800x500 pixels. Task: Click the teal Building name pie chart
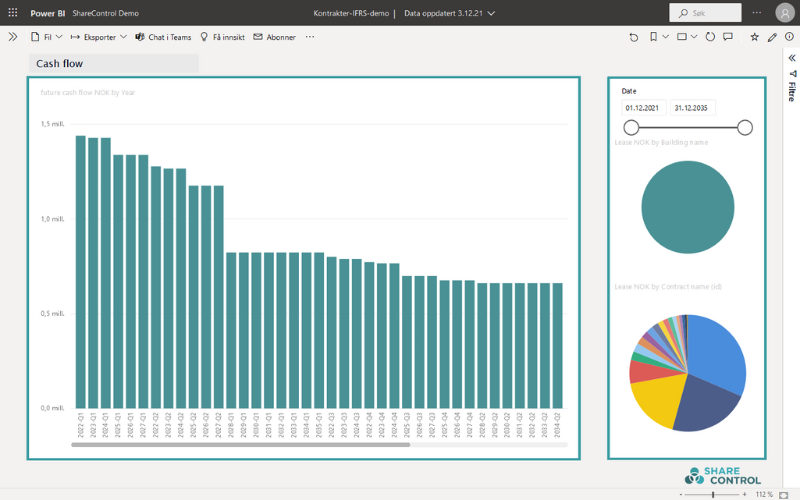pos(688,207)
